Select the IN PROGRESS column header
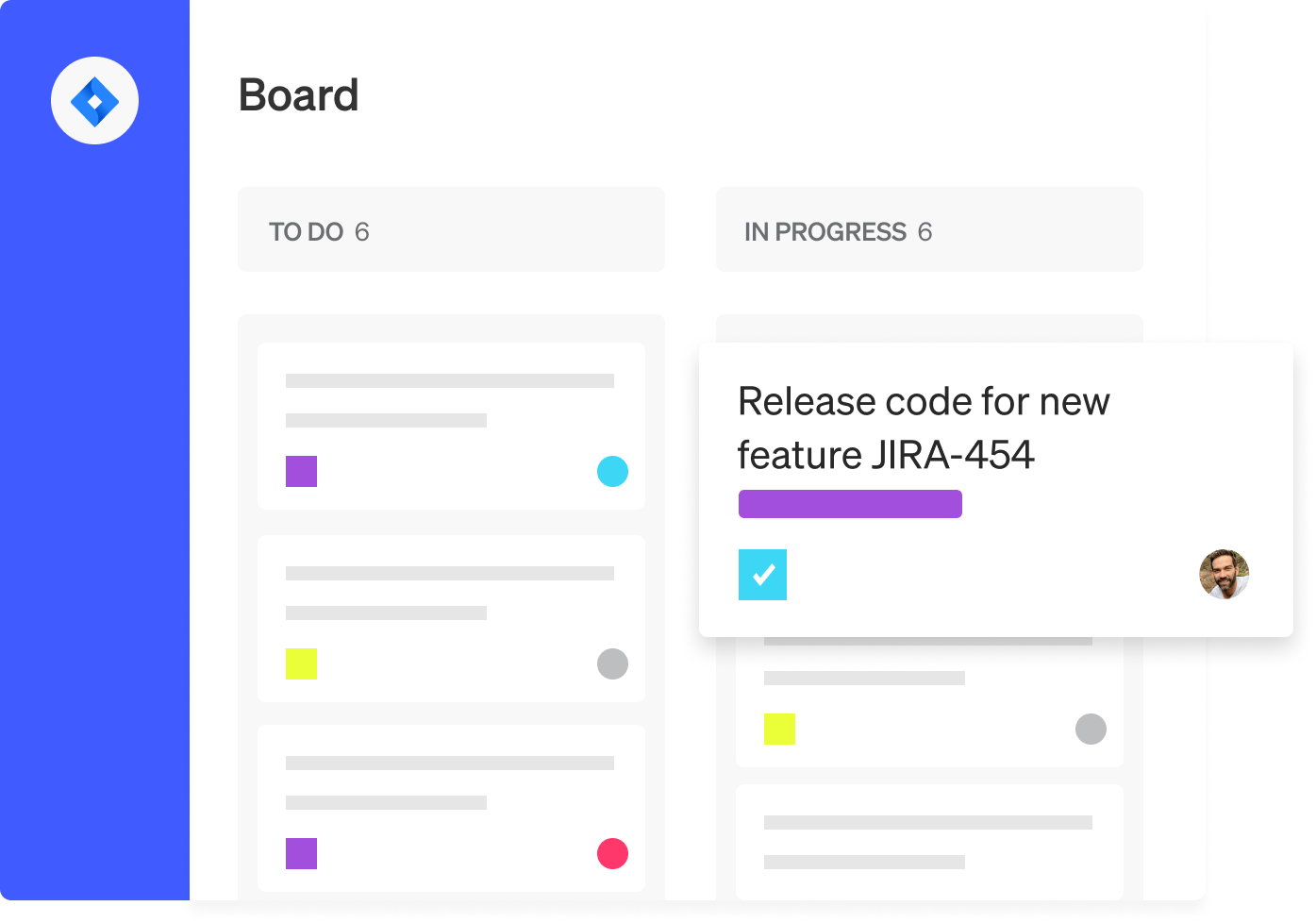The width and height of the screenshot is (1316, 923). coord(929,229)
